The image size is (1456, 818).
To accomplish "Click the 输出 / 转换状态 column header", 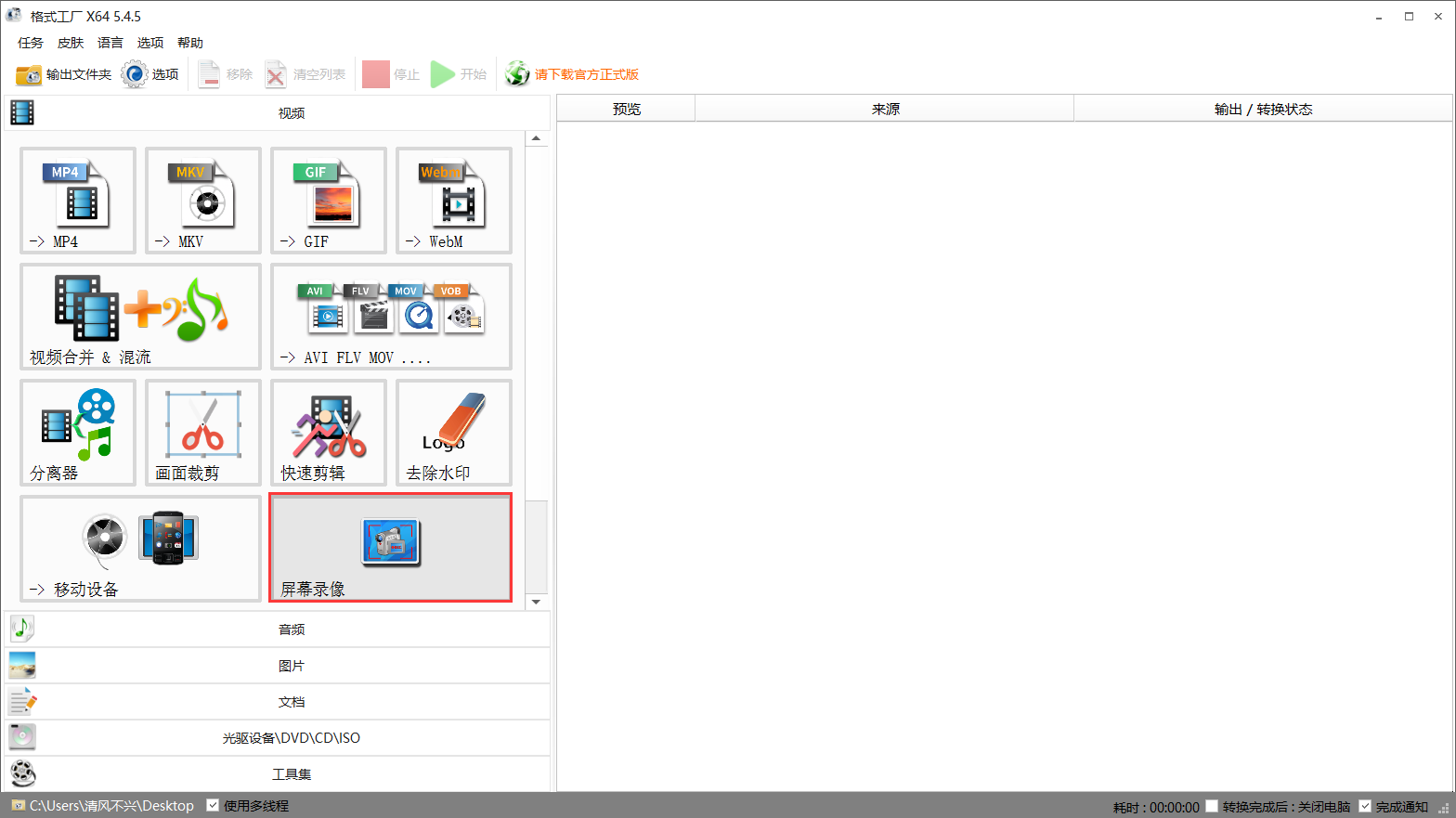I will coord(1263,109).
